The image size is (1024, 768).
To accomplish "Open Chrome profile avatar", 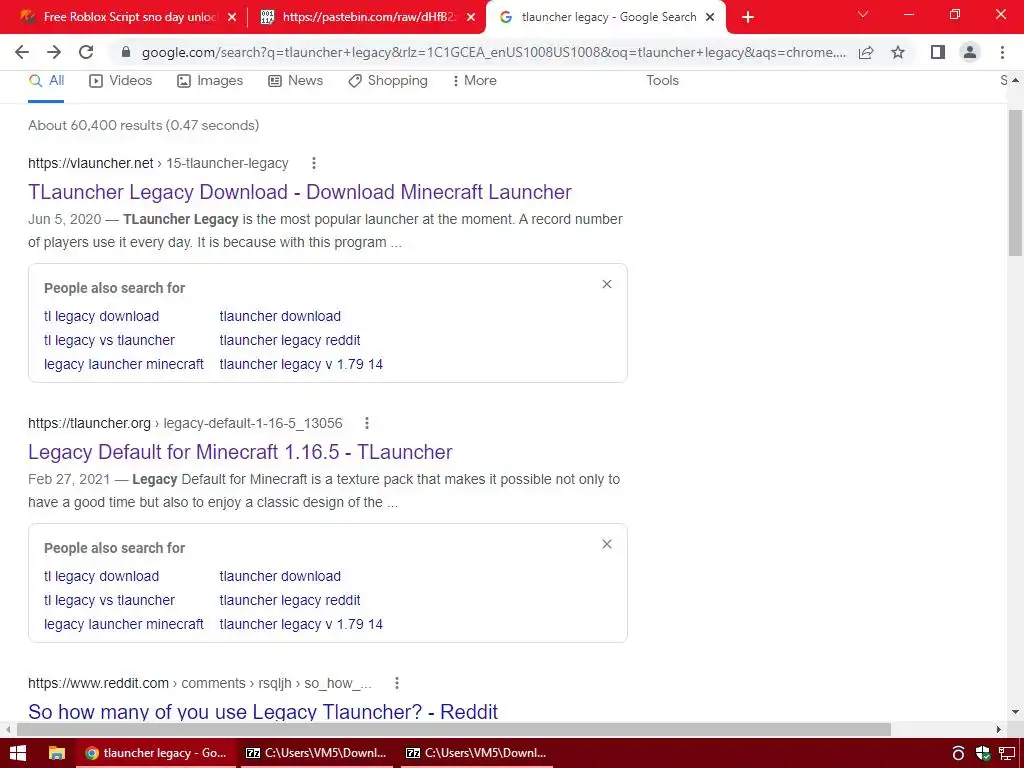I will click(970, 52).
